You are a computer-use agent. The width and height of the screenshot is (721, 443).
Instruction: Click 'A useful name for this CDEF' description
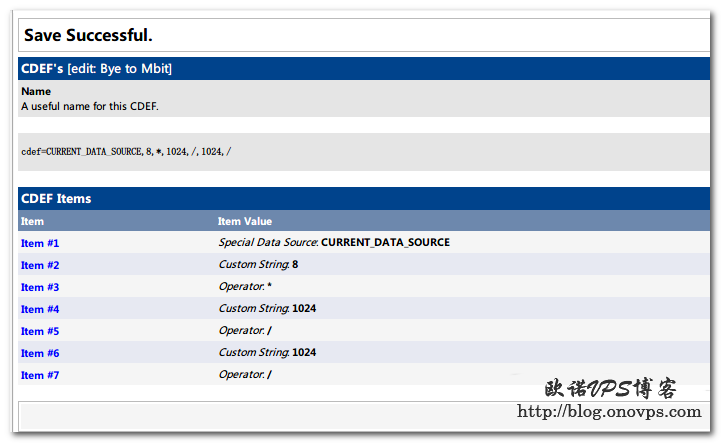tap(90, 105)
